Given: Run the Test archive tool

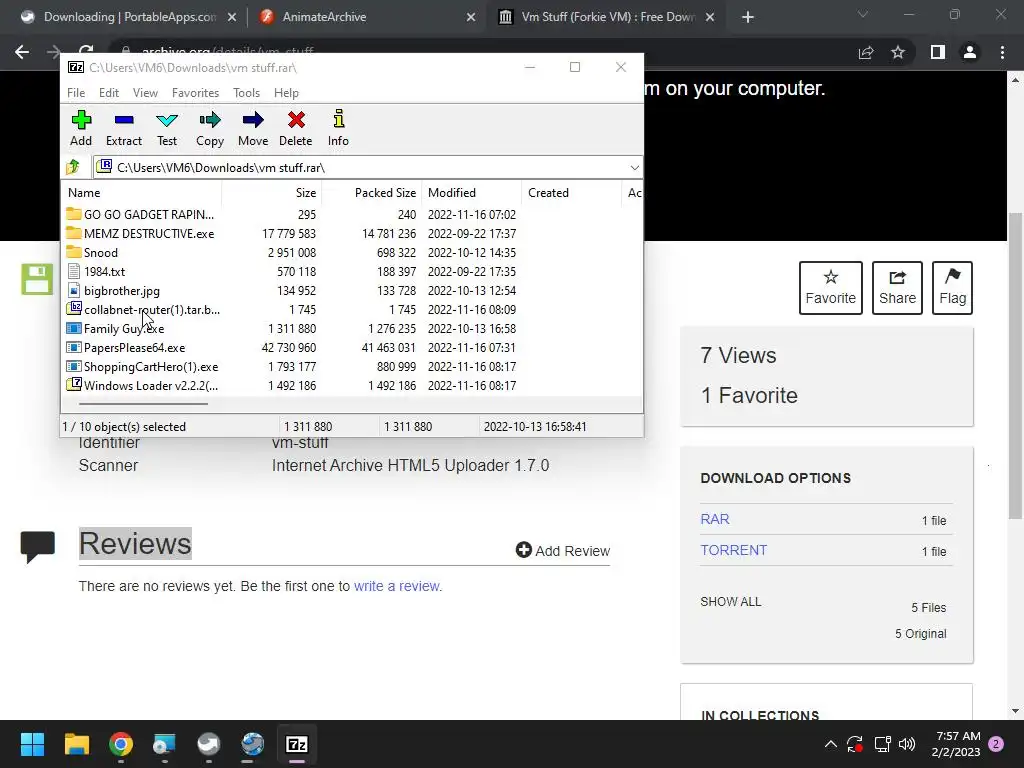Looking at the screenshot, I should [167, 120].
